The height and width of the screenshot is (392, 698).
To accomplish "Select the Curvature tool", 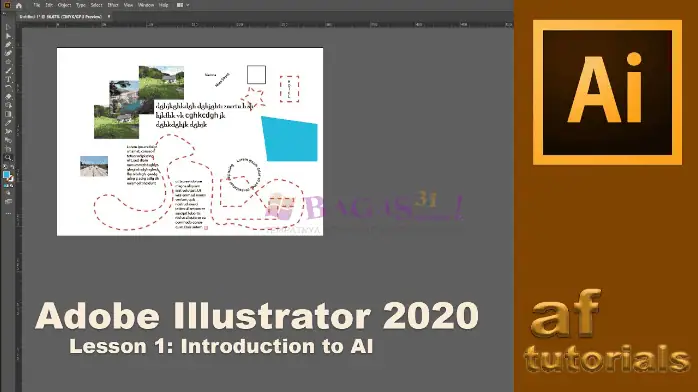I will click(x=8, y=53).
